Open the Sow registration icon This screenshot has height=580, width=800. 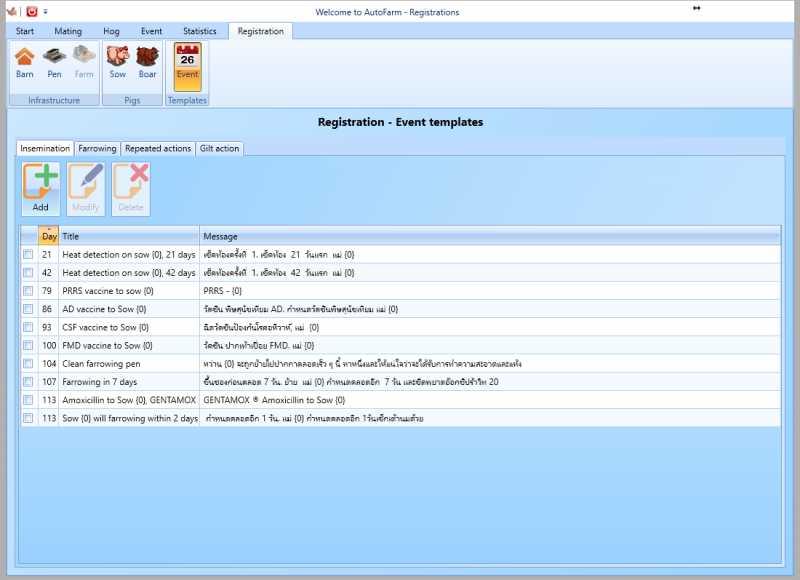pyautogui.click(x=117, y=62)
